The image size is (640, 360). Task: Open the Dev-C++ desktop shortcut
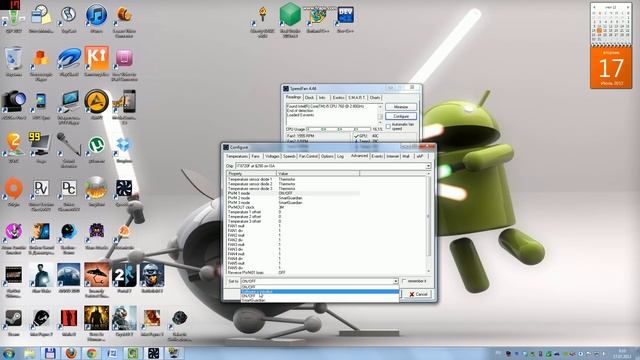tap(345, 18)
